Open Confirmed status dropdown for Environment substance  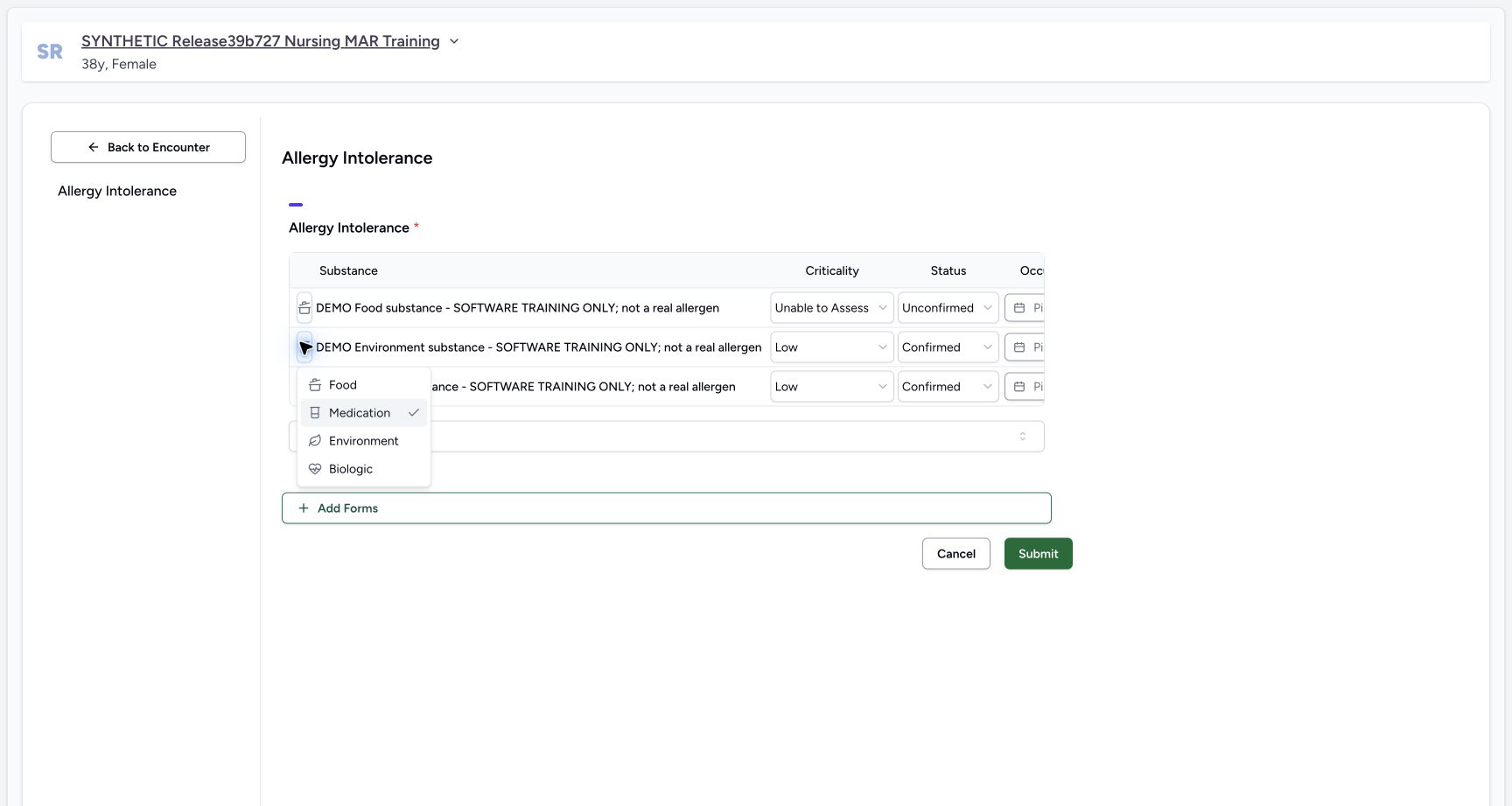(948, 347)
